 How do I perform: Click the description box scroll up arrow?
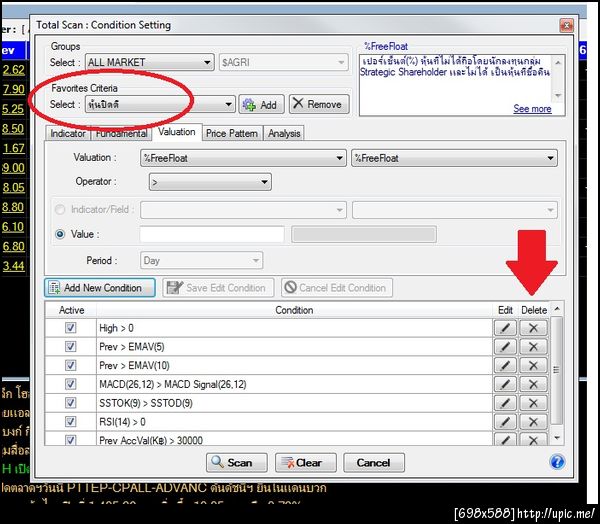[558, 62]
